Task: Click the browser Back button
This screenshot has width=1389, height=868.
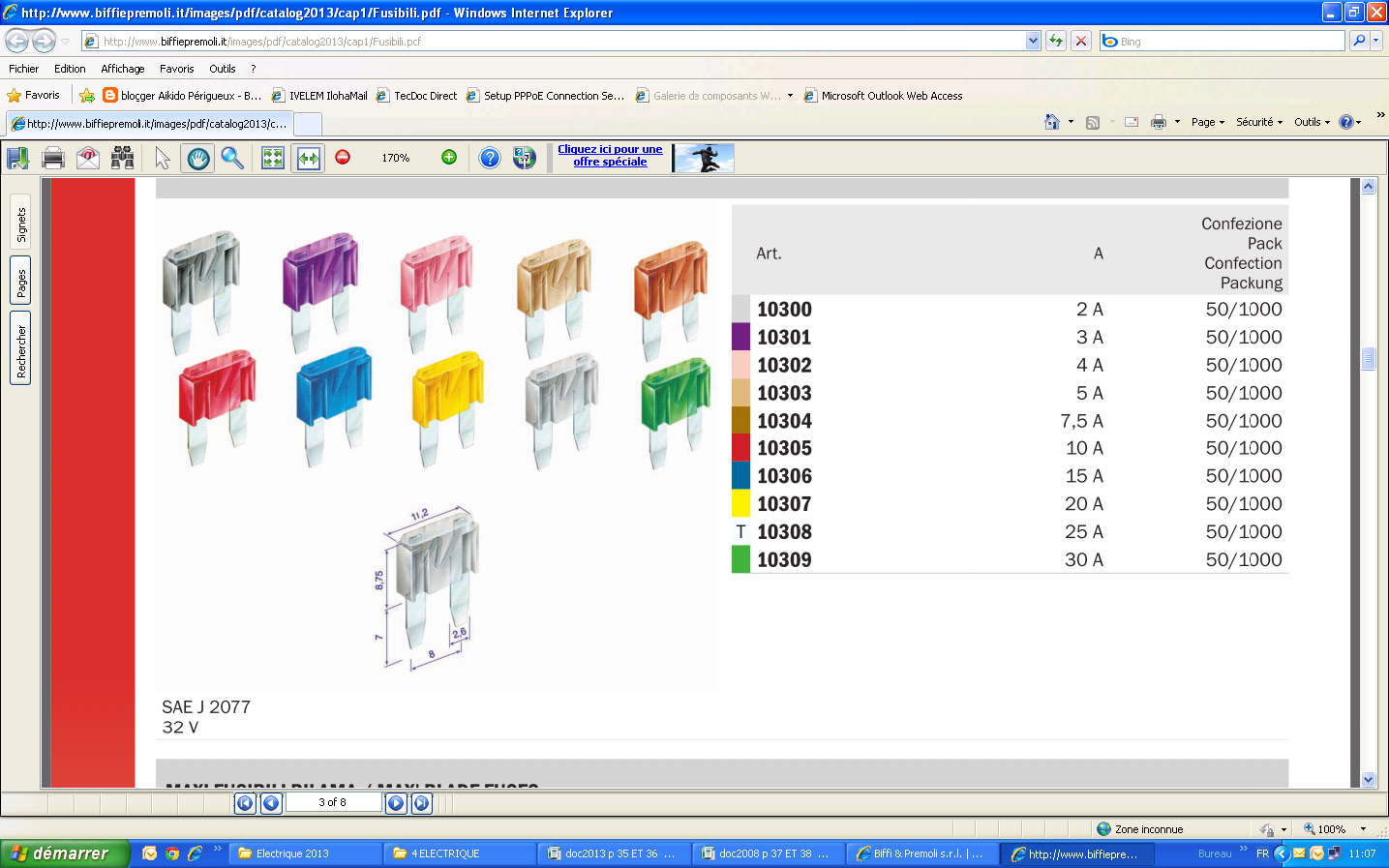Action: (x=17, y=41)
